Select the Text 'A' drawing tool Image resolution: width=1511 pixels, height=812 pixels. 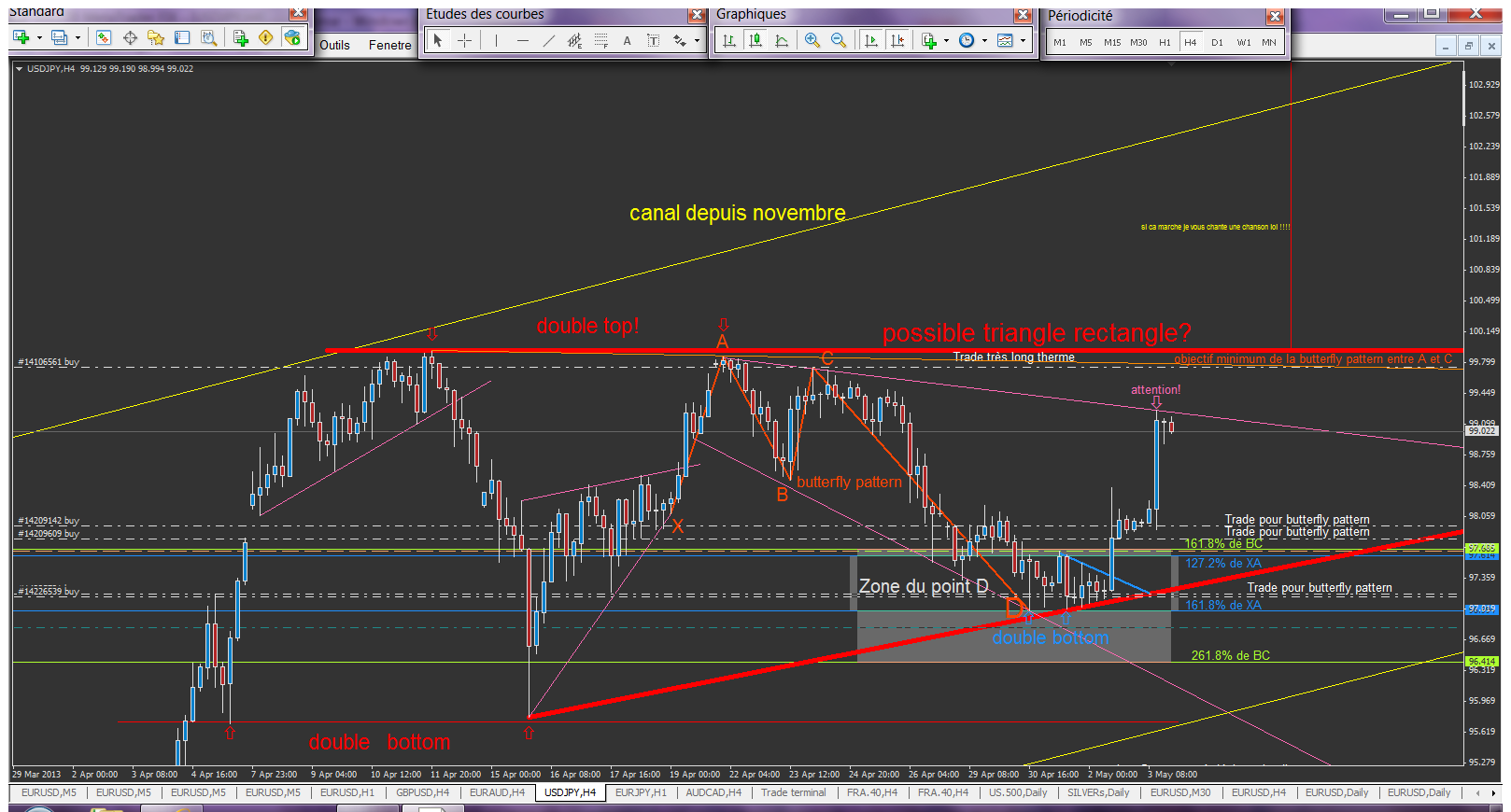click(x=627, y=40)
